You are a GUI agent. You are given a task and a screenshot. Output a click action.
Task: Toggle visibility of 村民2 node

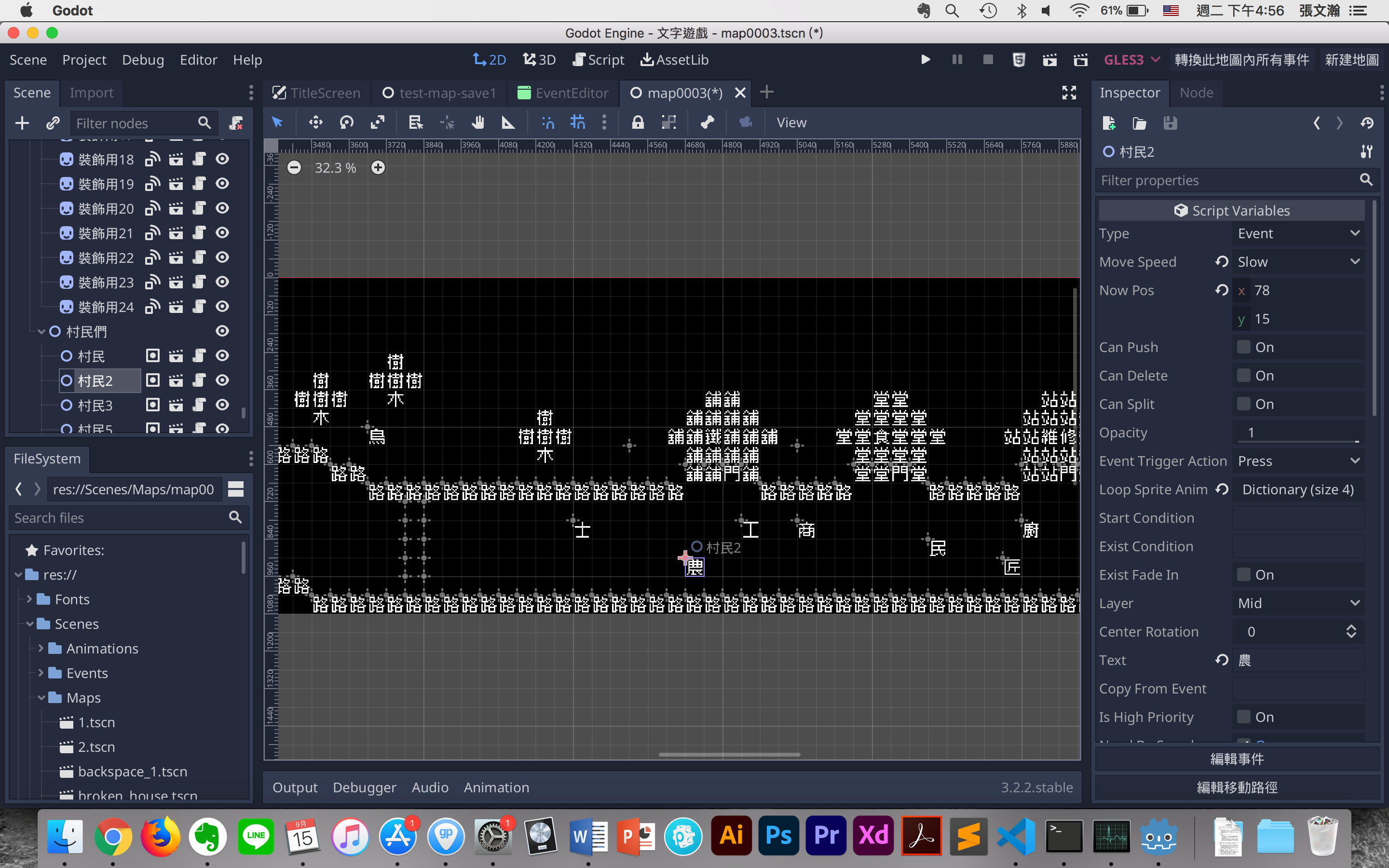pyautogui.click(x=222, y=380)
